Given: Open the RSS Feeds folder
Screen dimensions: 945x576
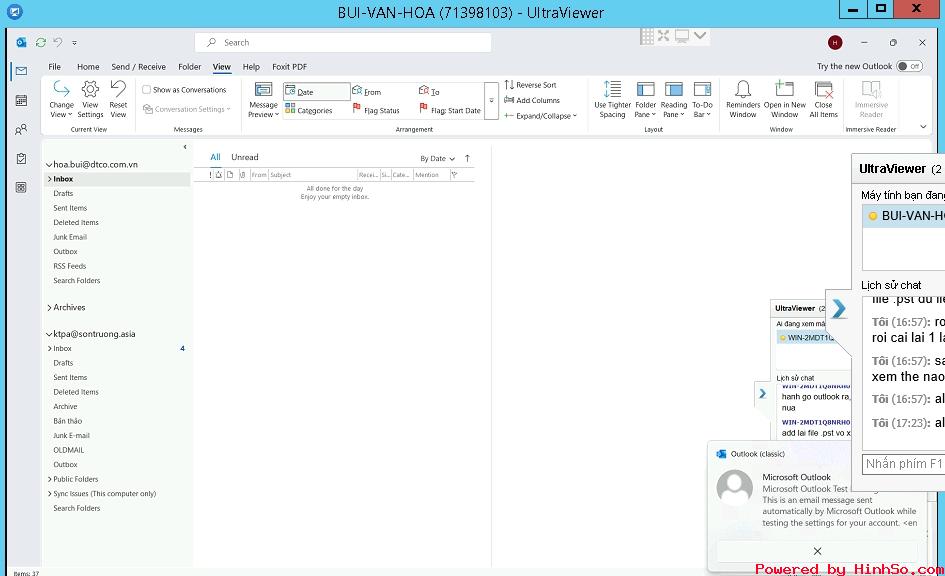Looking at the screenshot, I should tap(69, 266).
